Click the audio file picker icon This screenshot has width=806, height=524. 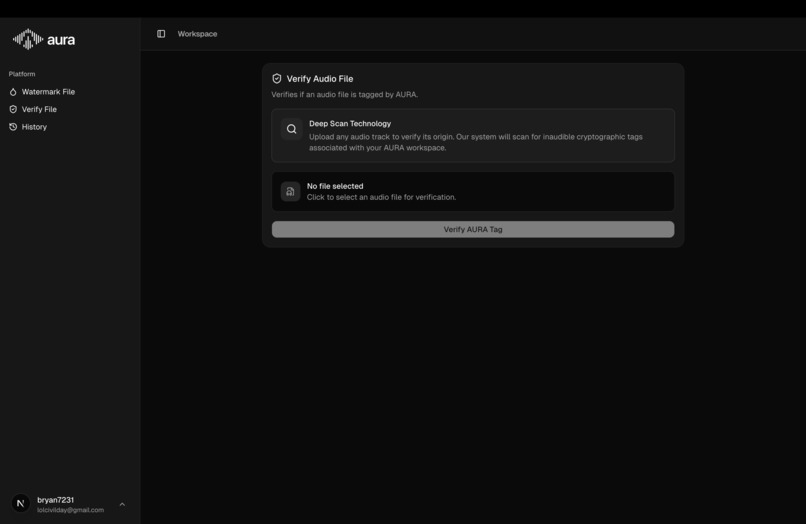(290, 191)
